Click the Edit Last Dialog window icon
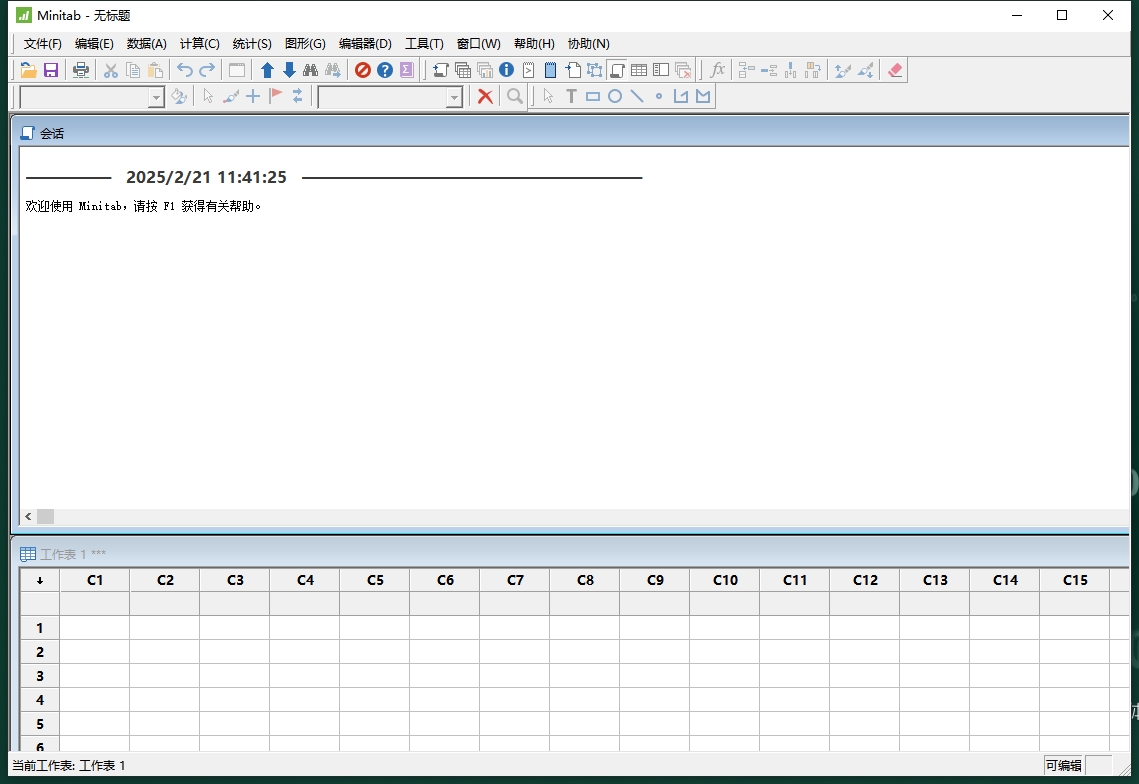This screenshot has height=784, width=1139. 237,70
